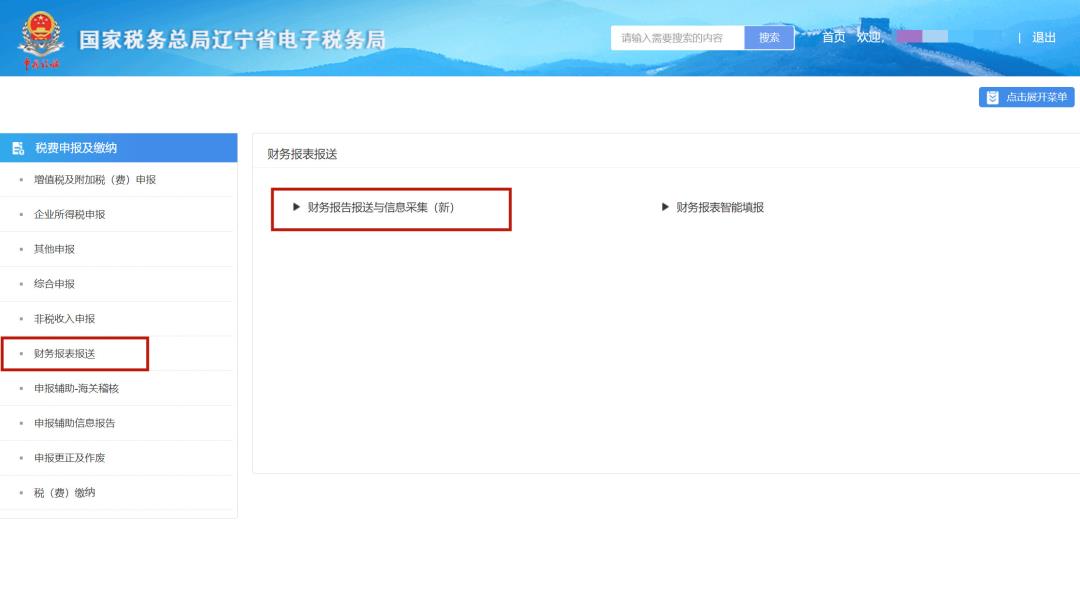Click the tax bureau emblem logo

pyautogui.click(x=41, y=34)
